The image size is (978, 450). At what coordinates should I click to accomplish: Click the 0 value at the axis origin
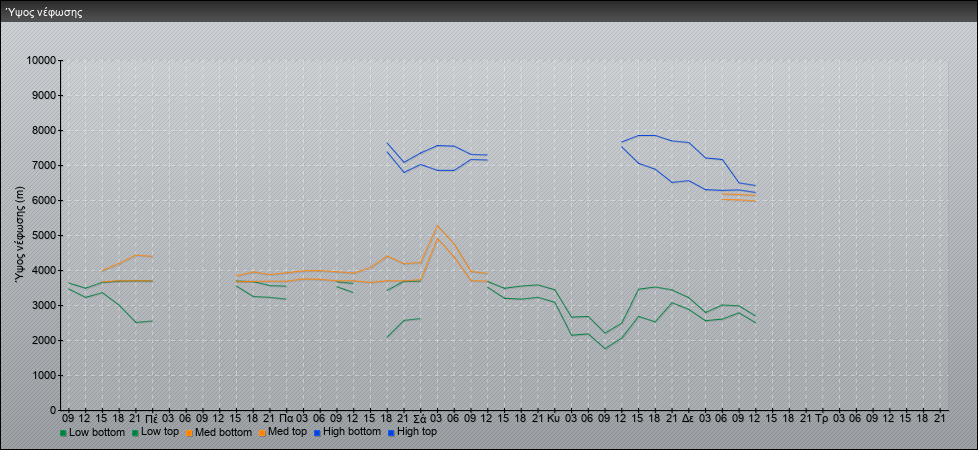tap(54, 410)
